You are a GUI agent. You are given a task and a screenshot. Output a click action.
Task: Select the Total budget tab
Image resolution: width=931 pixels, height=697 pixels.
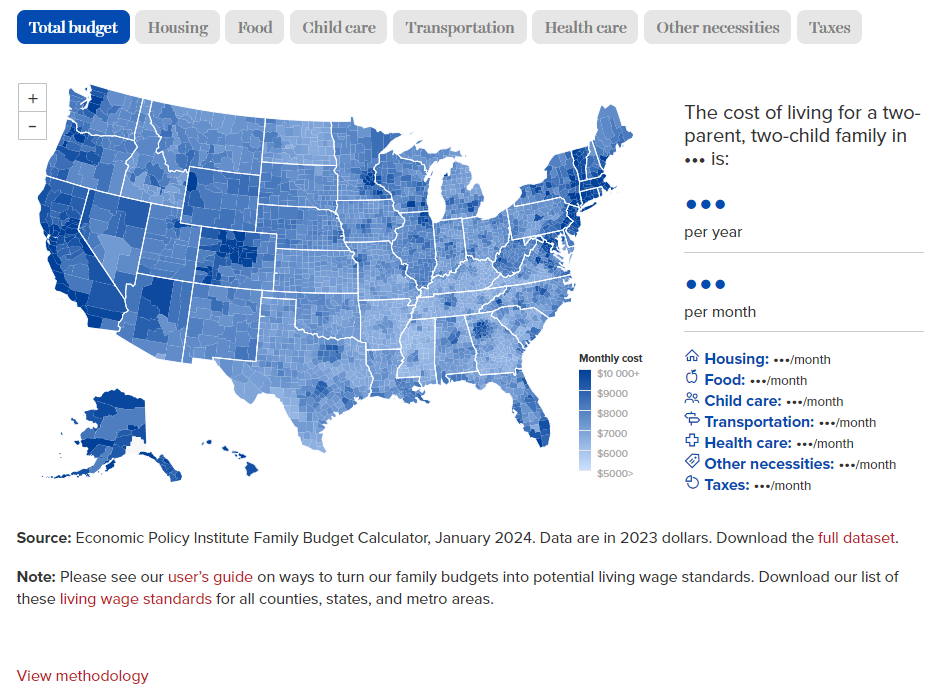click(x=73, y=27)
